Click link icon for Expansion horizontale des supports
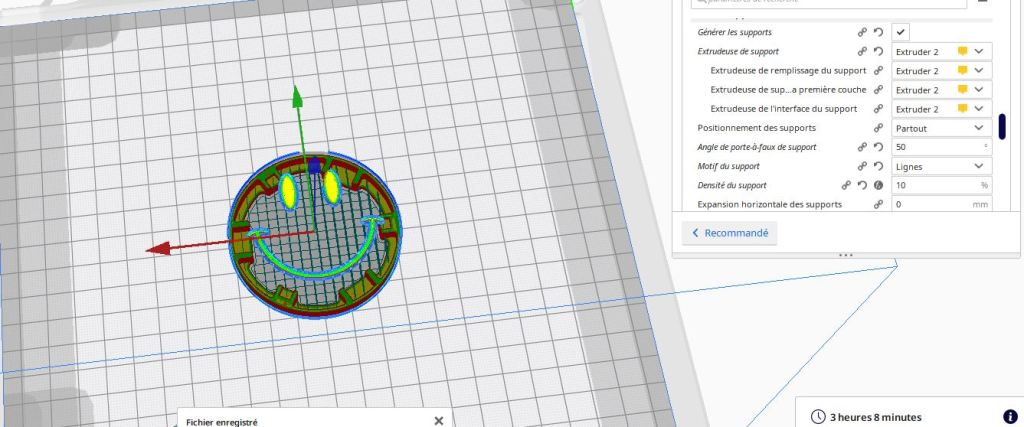The image size is (1024, 427). click(x=878, y=204)
